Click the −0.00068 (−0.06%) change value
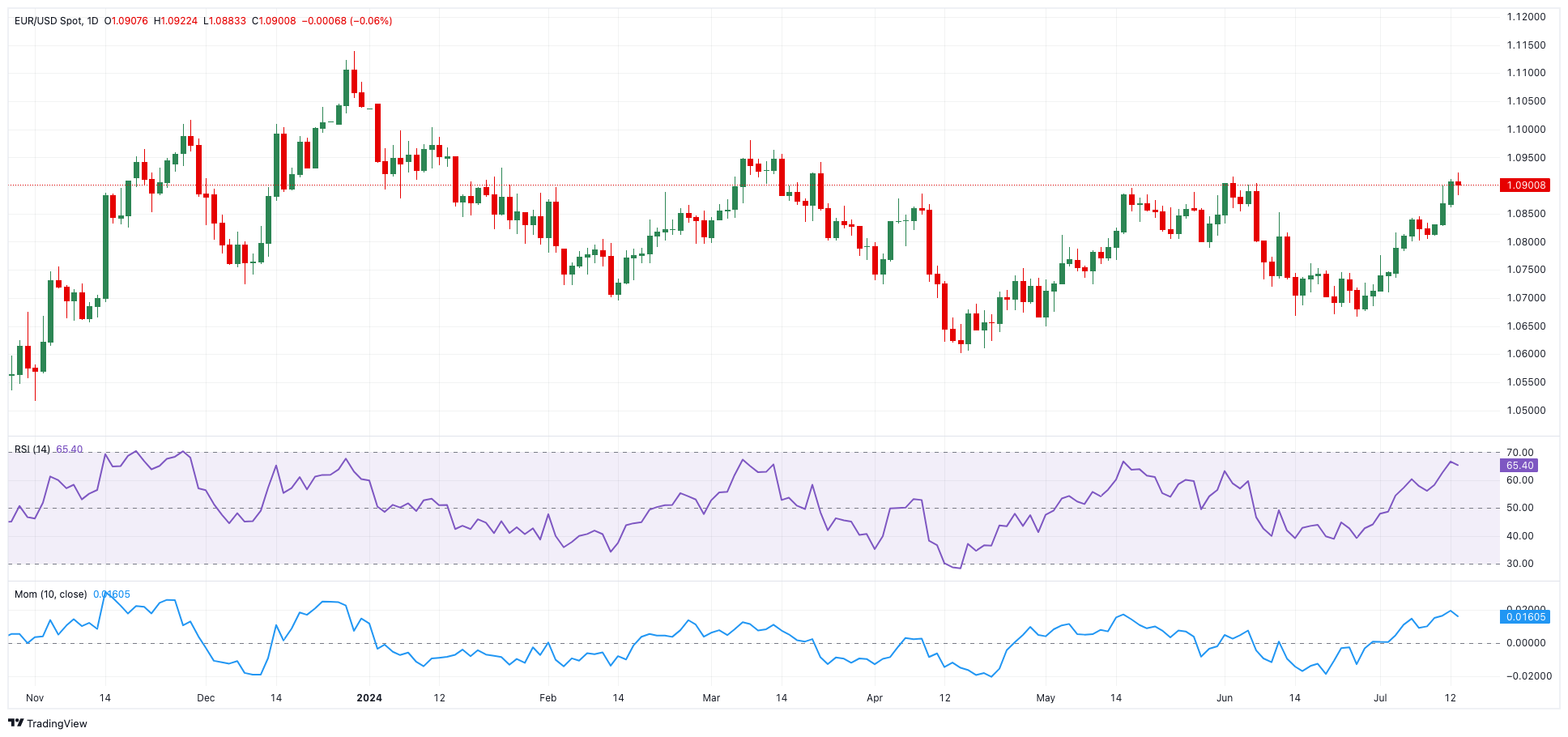Screen dimensions: 1568x737 (347, 21)
